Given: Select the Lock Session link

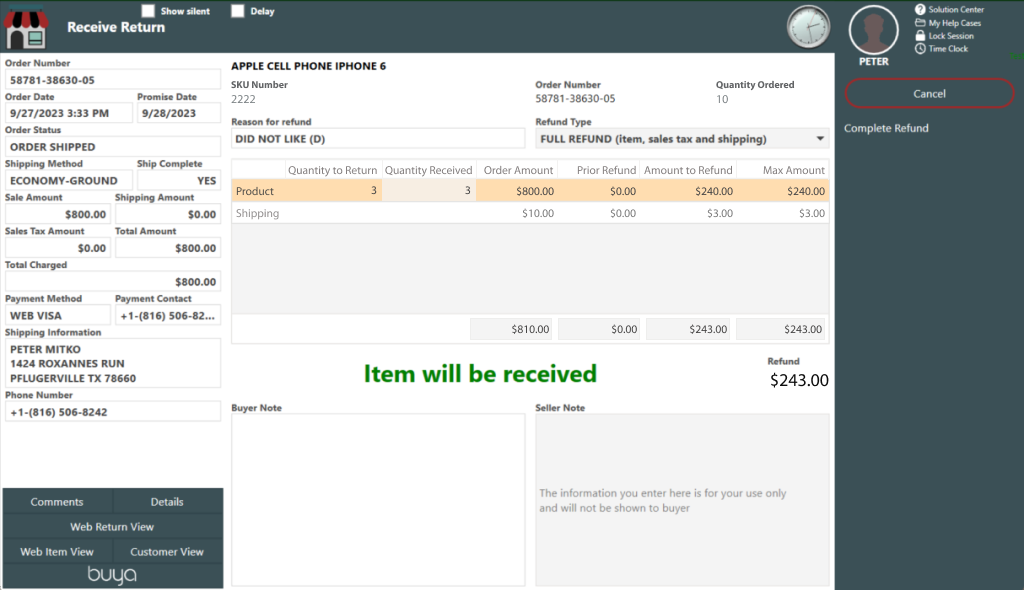Looking at the screenshot, I should (951, 36).
